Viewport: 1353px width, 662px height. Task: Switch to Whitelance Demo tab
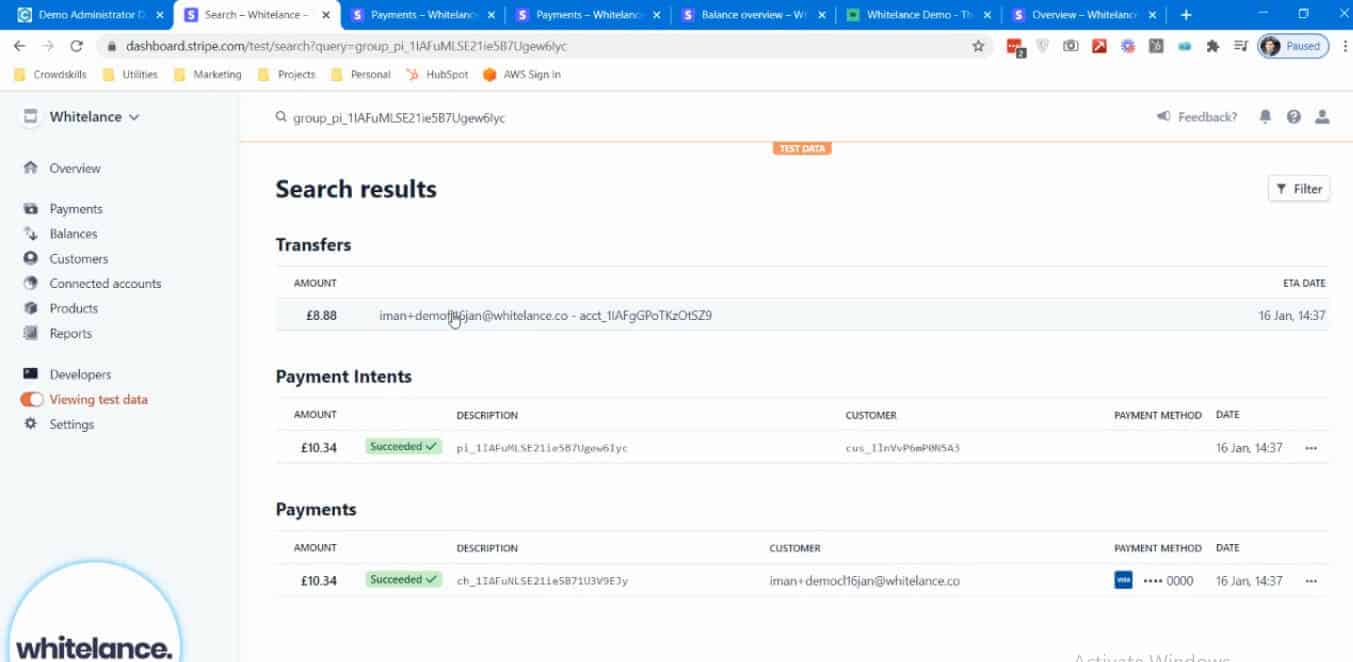tap(919, 15)
